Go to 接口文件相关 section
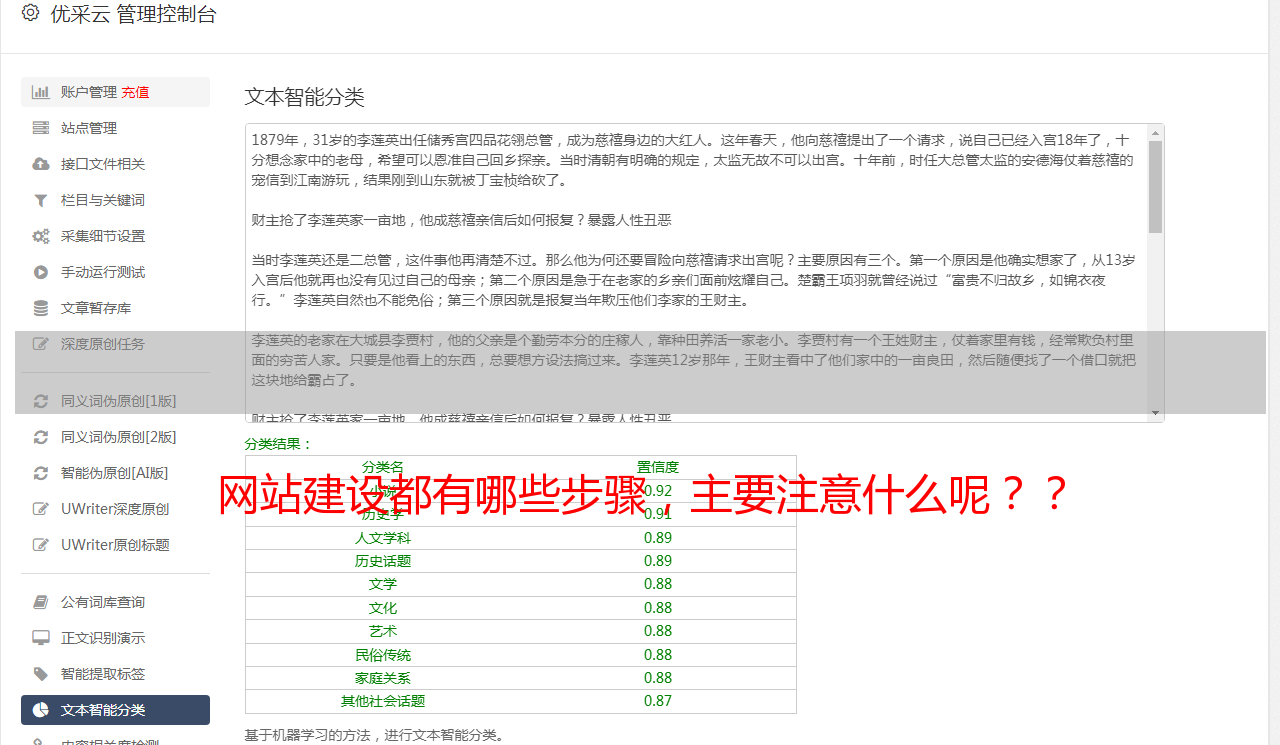Viewport: 1280px width, 745px height. [115, 164]
